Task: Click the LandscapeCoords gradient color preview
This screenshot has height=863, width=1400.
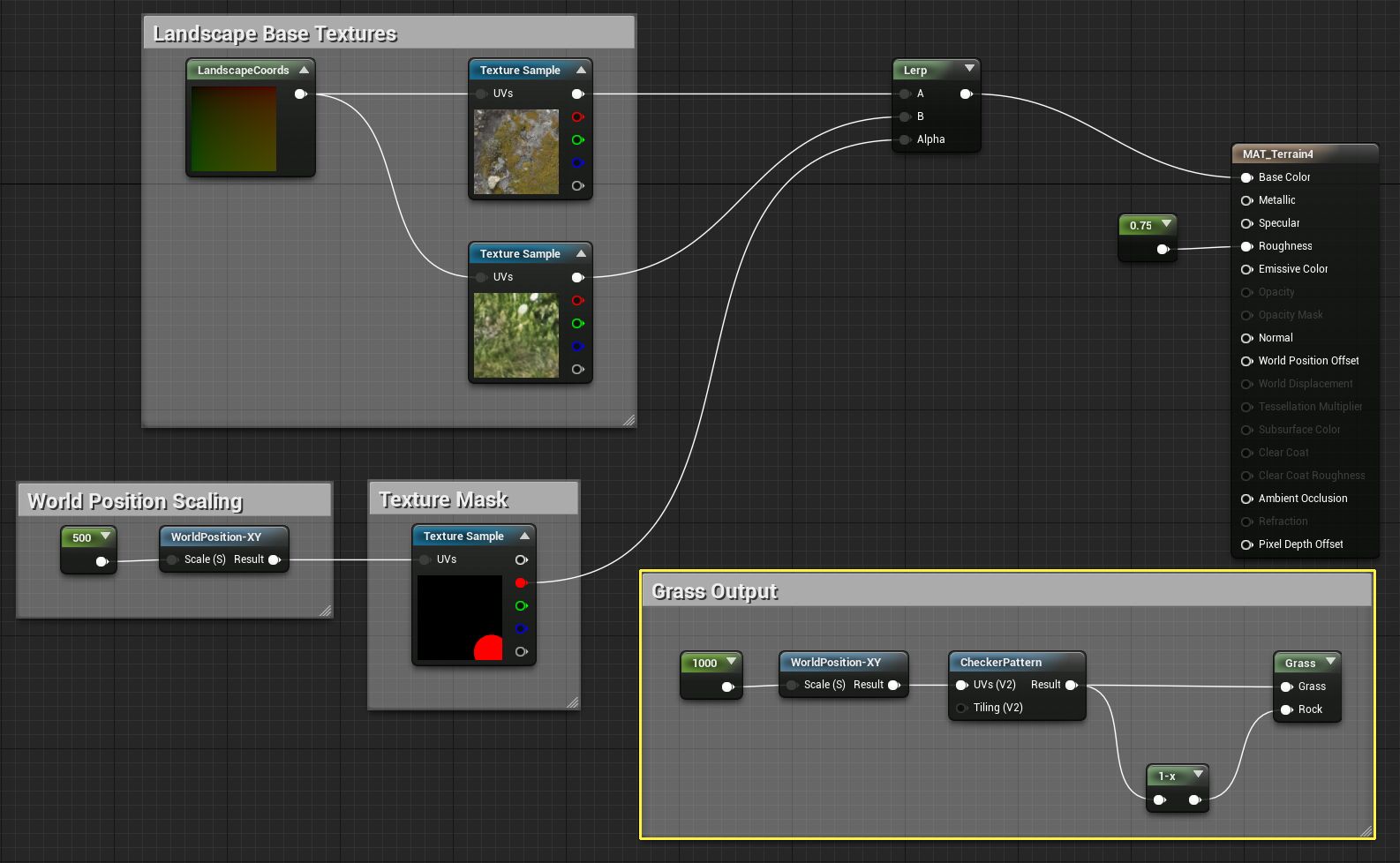Action: click(234, 129)
